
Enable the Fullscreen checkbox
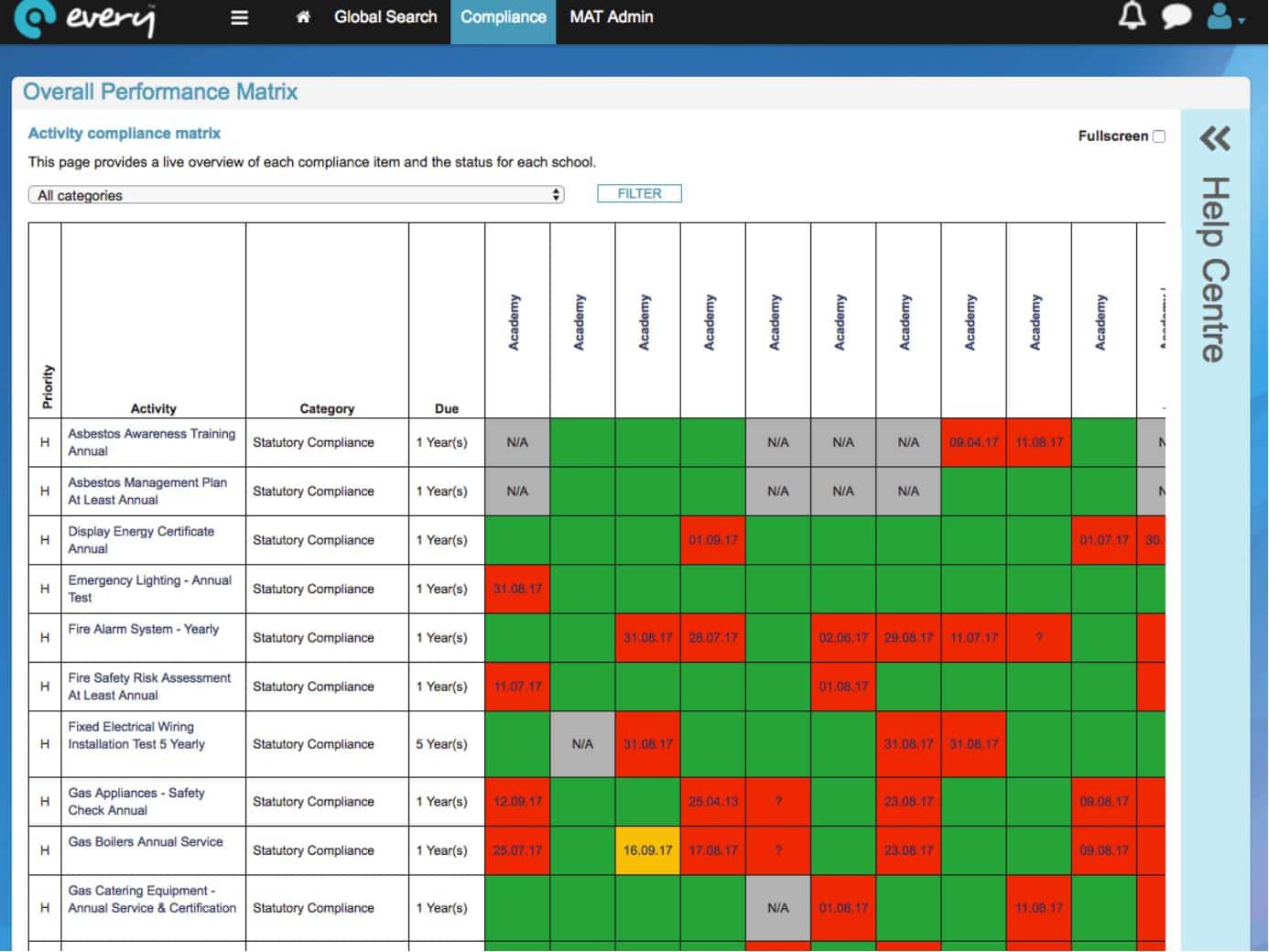[x=1159, y=136]
